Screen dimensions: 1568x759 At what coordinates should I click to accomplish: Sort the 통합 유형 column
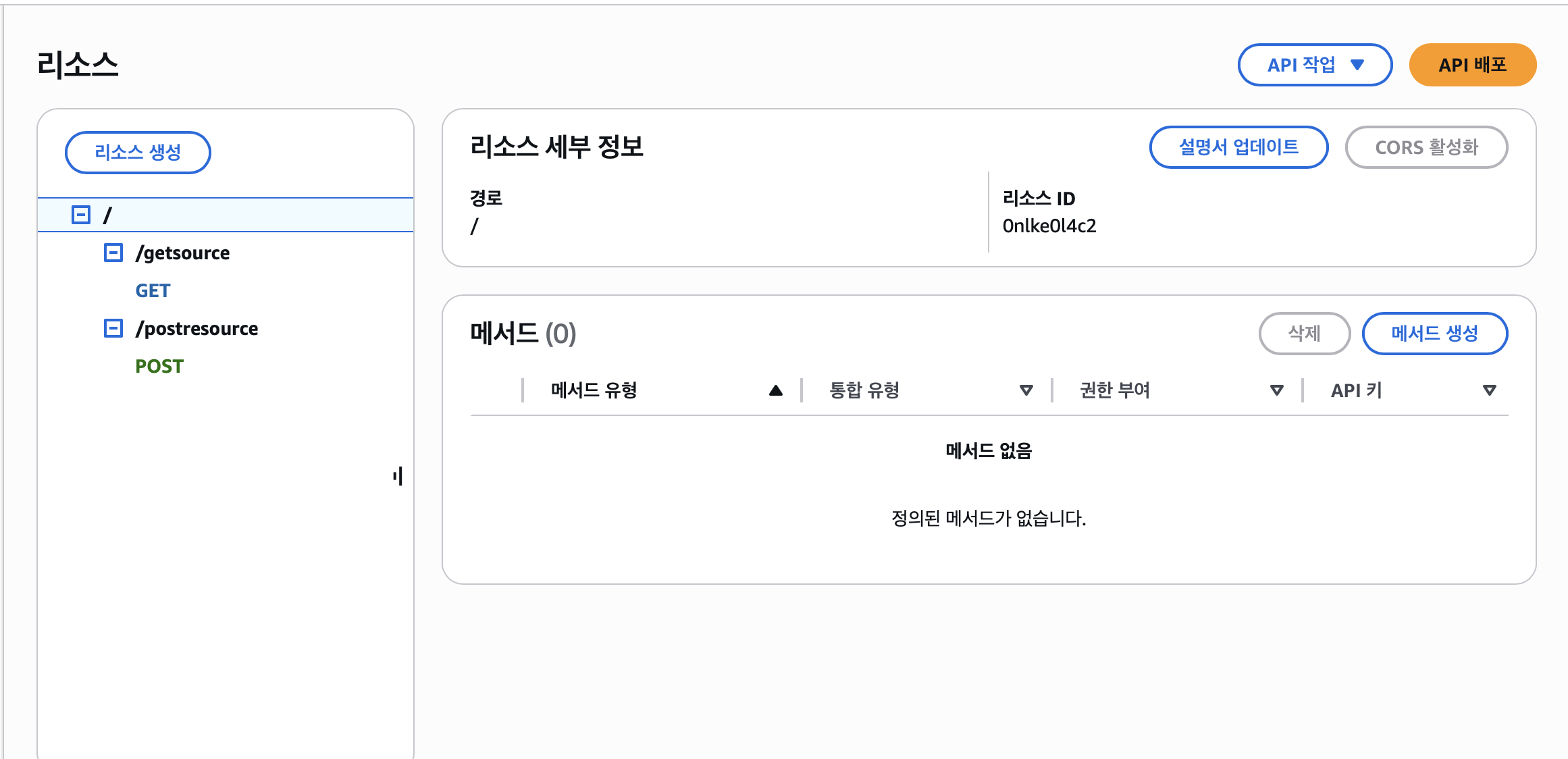[x=1026, y=390]
